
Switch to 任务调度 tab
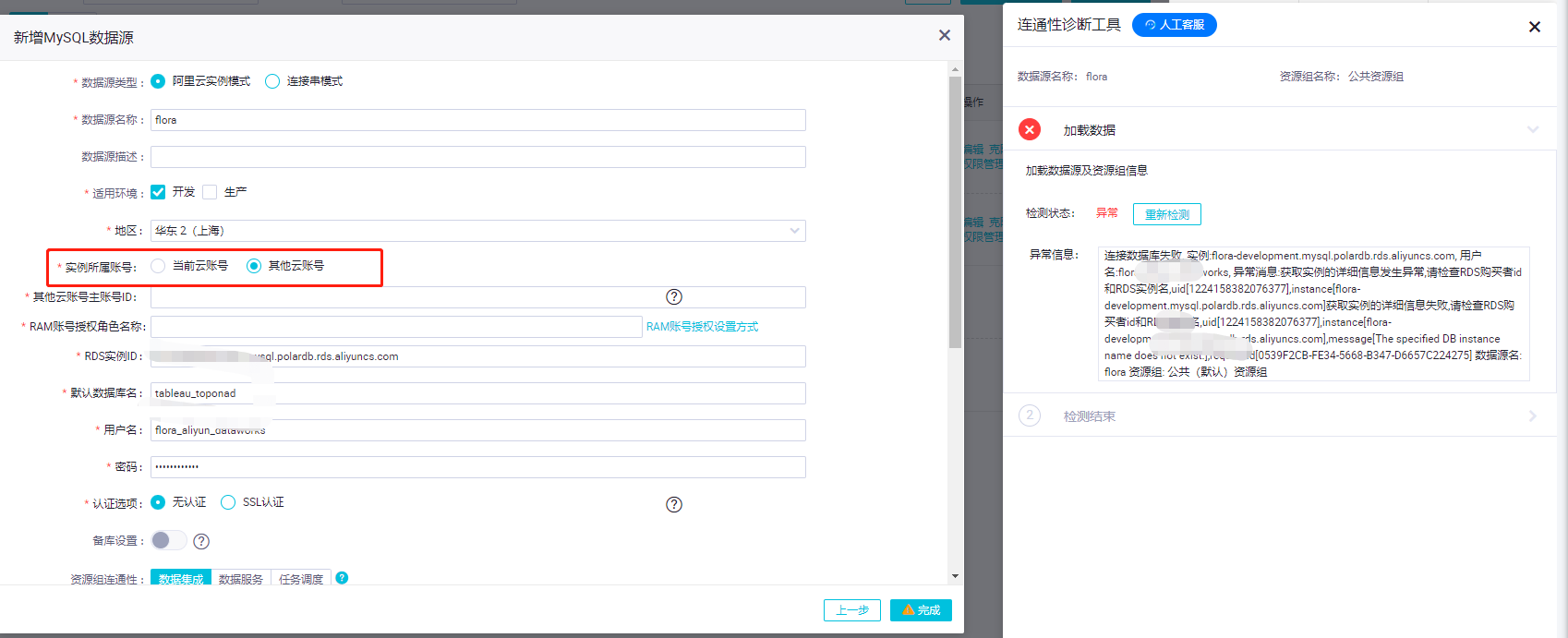pos(301,579)
